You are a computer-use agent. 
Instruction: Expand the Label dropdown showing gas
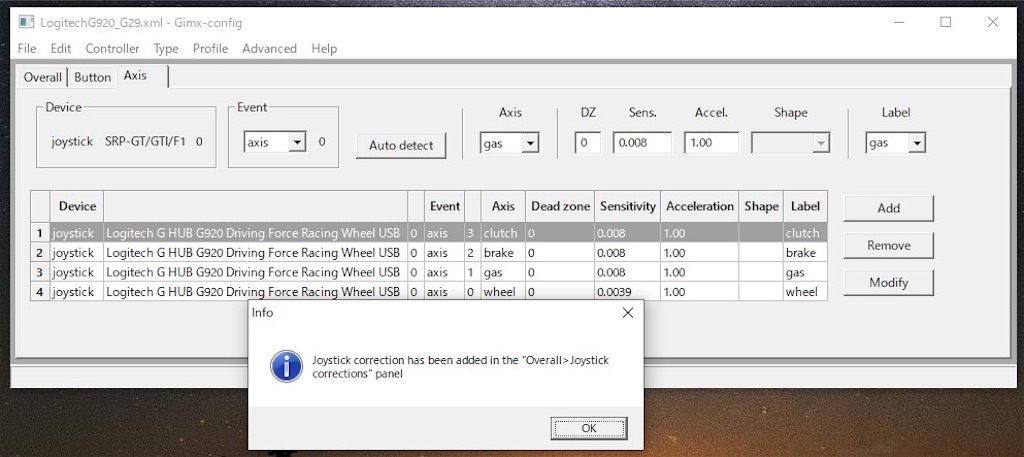tap(917, 143)
